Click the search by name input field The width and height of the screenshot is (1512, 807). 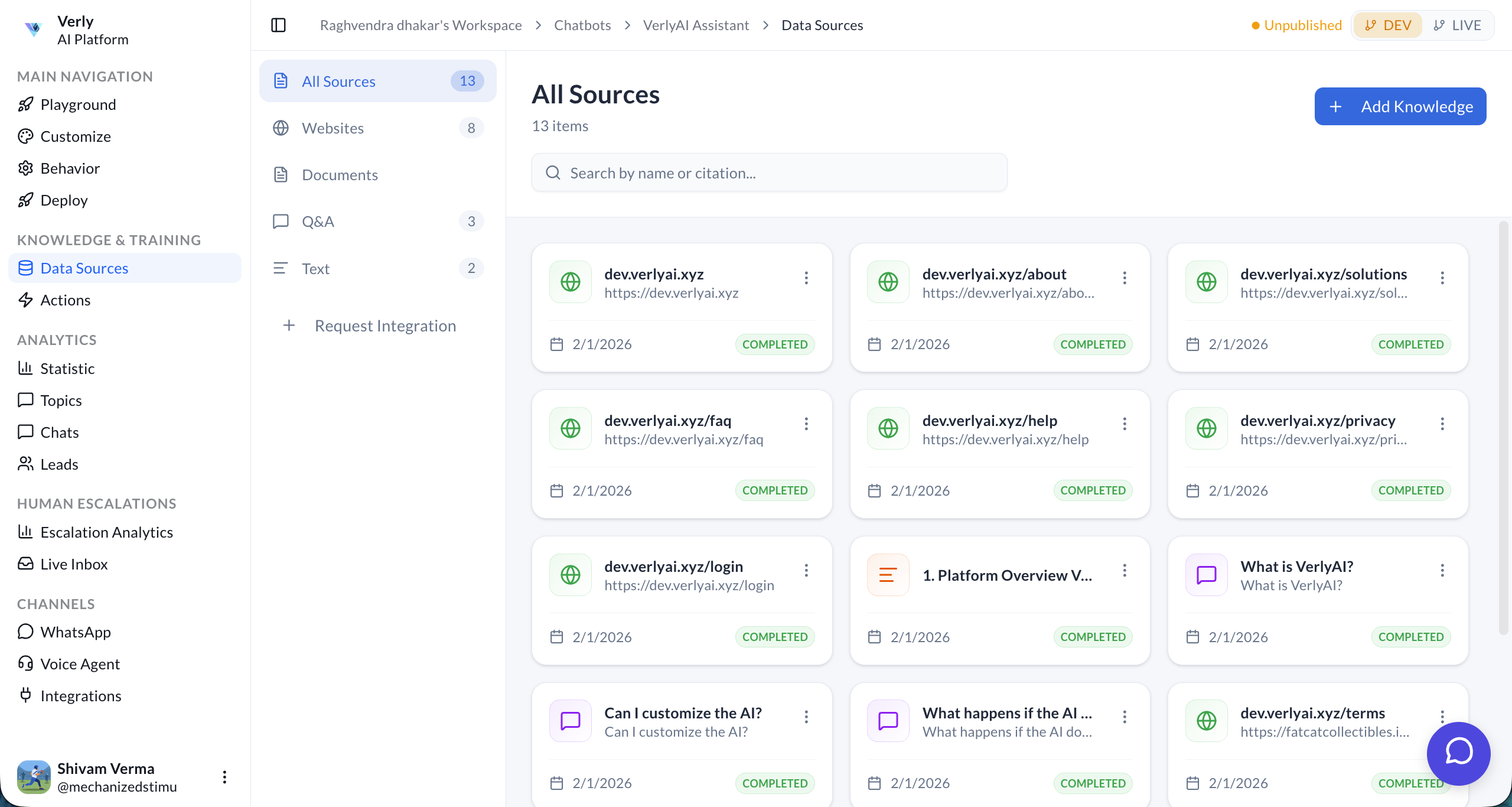tap(768, 172)
